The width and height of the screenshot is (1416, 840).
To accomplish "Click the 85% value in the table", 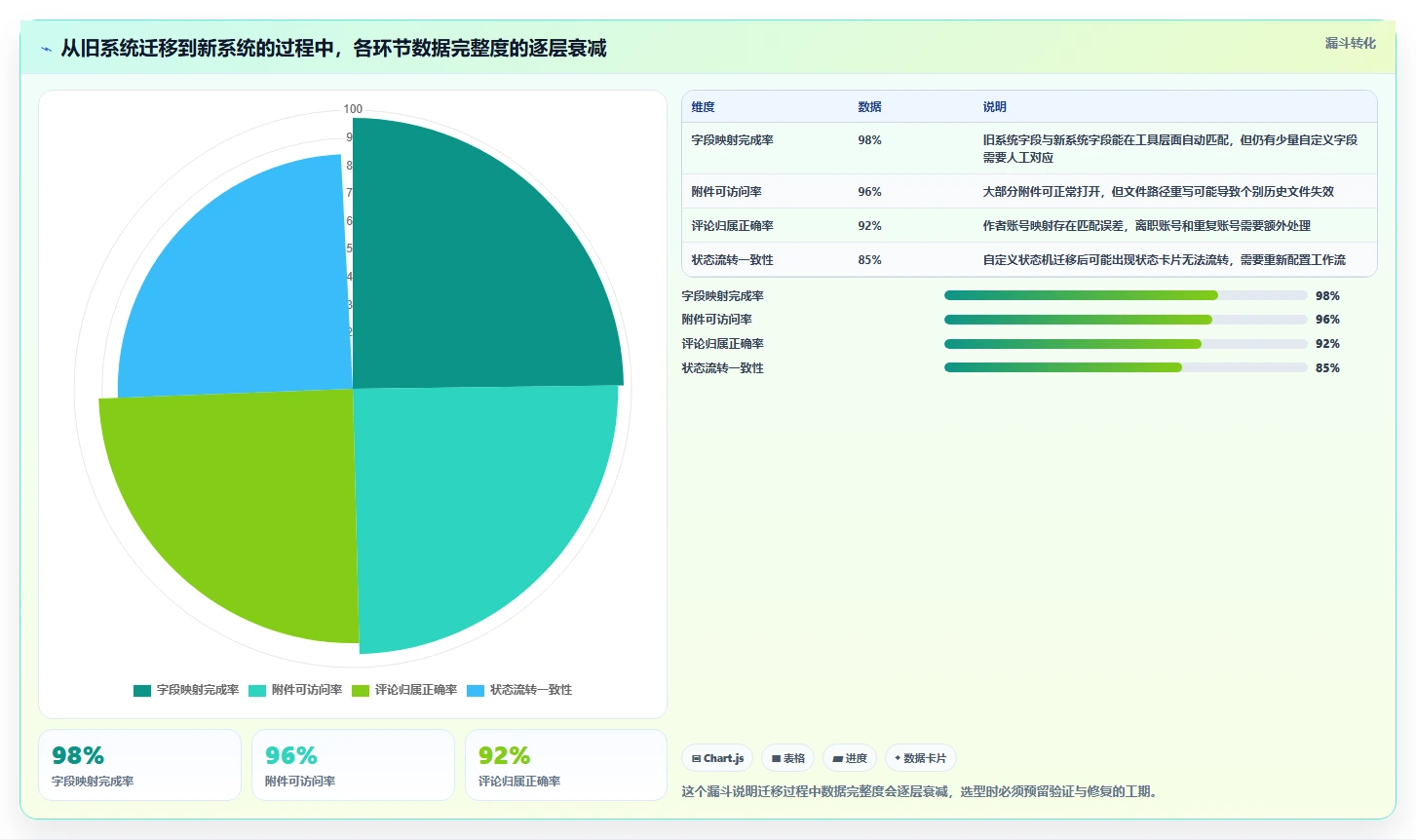I will [869, 260].
